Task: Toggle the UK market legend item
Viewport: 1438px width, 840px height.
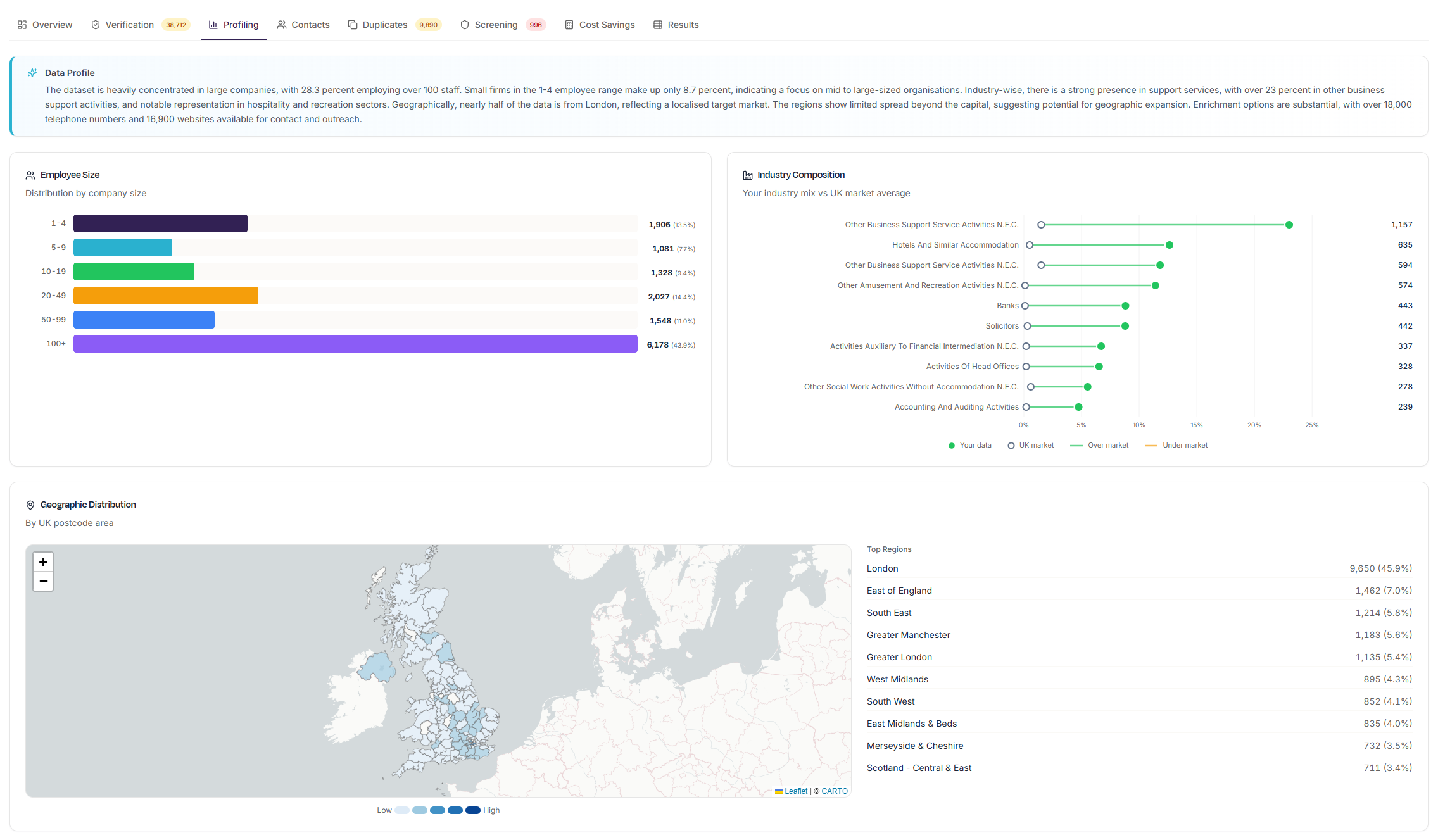Action: tap(1030, 445)
